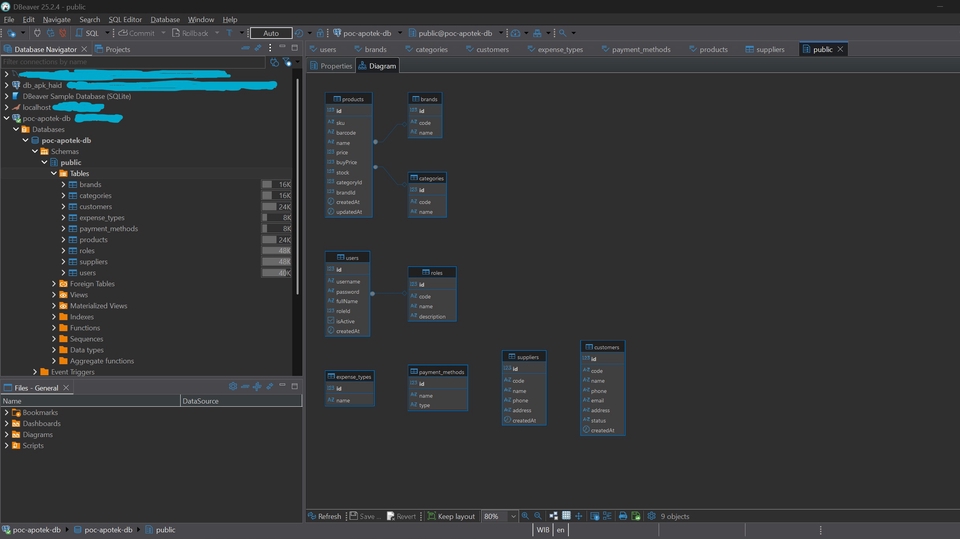
Task: Expand the Foreign Tables folder
Action: point(54,284)
